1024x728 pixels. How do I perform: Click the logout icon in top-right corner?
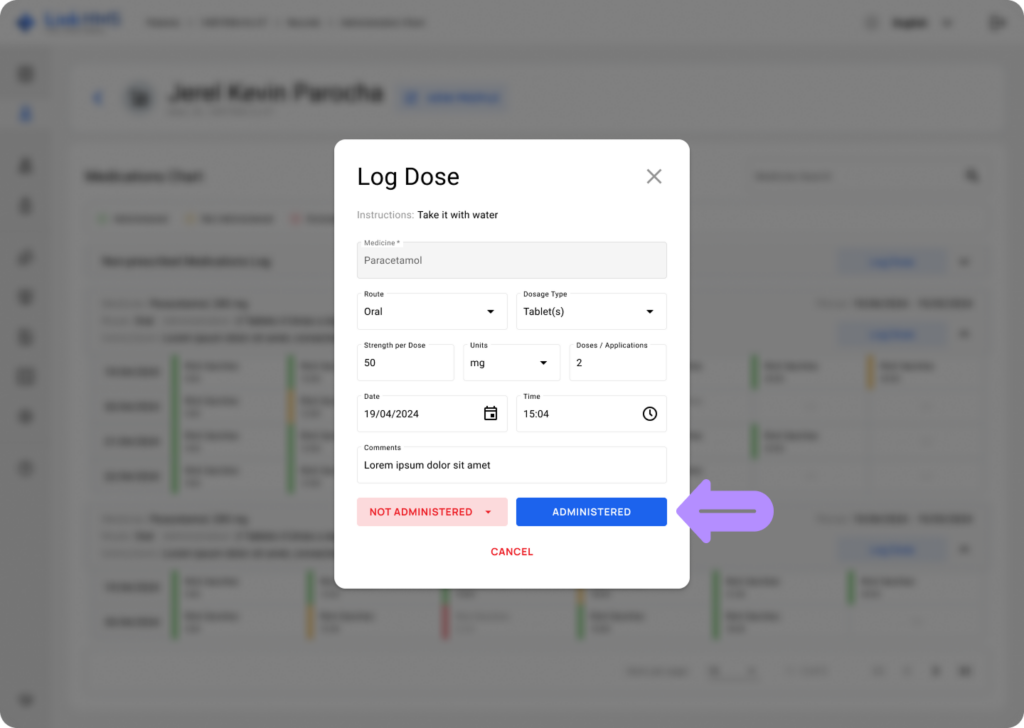point(996,22)
